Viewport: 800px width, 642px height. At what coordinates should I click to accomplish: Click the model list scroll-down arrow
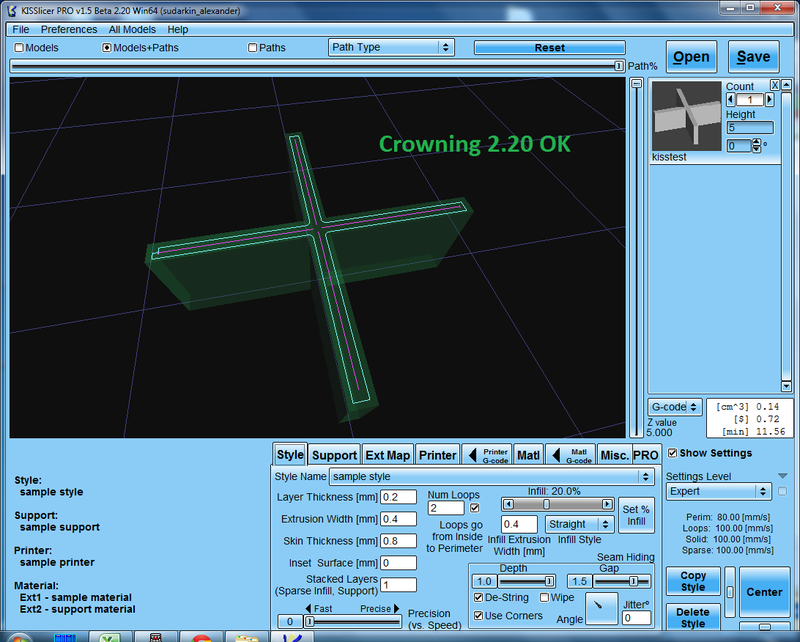click(786, 386)
